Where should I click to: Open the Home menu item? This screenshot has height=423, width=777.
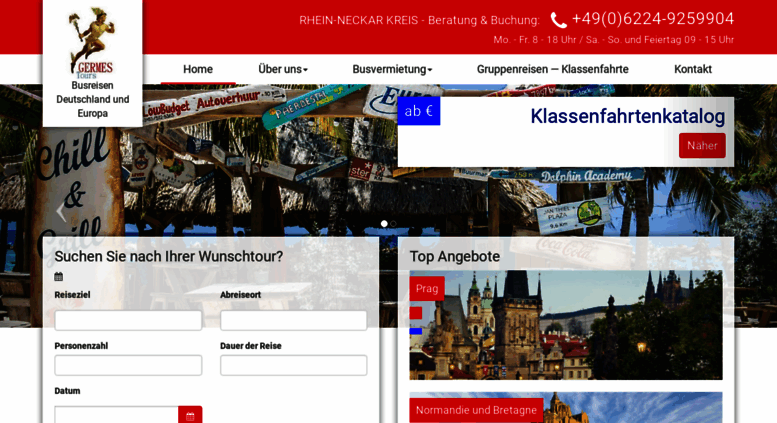198,69
